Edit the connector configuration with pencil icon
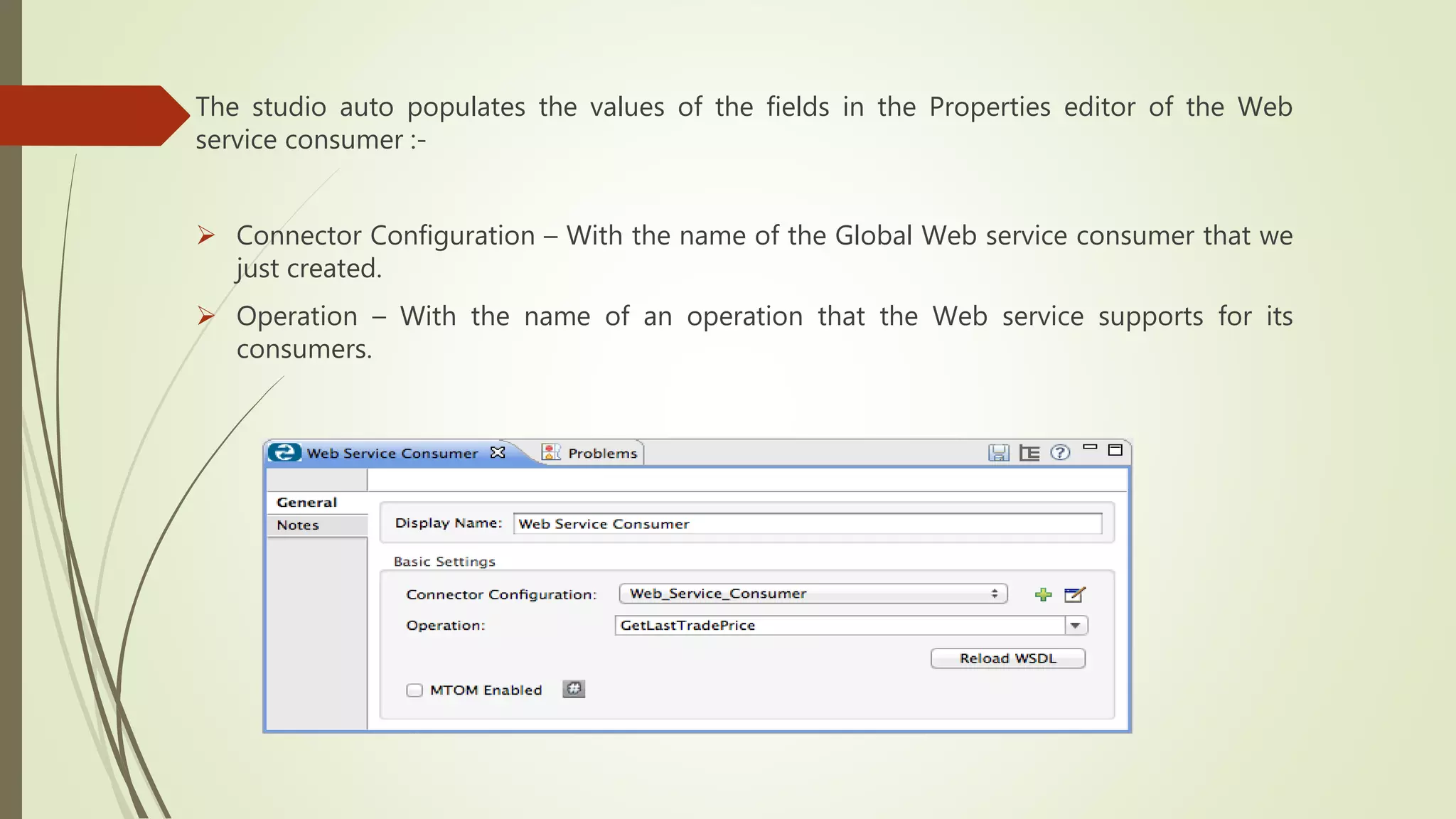Screen dimensions: 1456x819 click(x=1074, y=594)
